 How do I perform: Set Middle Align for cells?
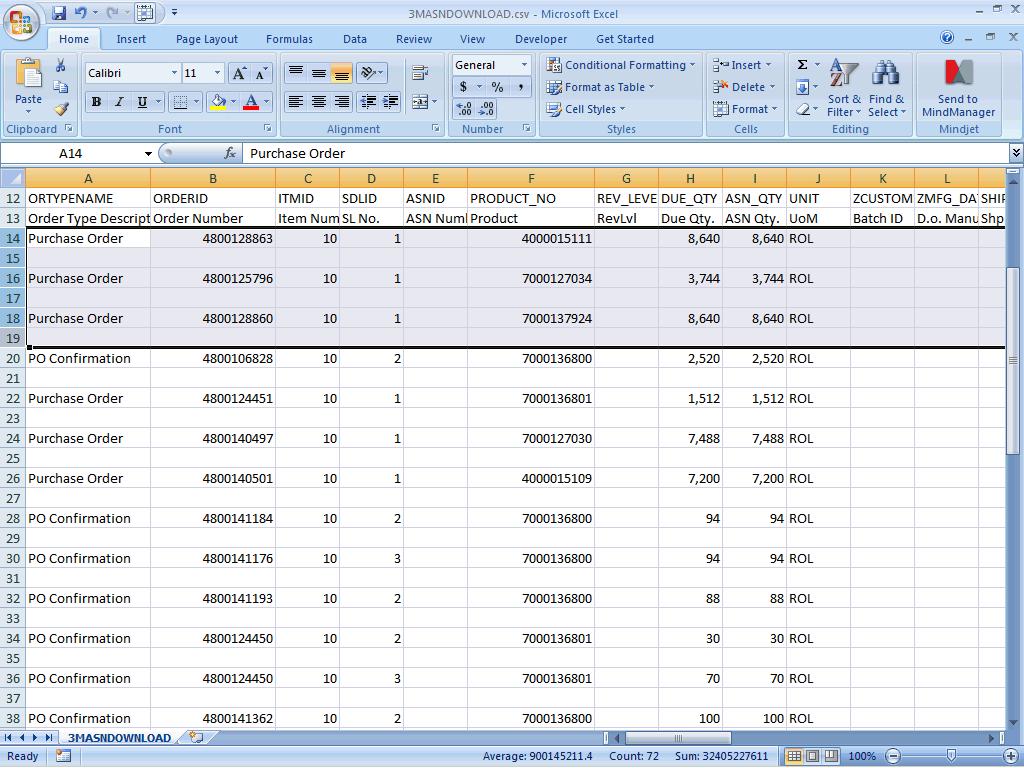(319, 72)
